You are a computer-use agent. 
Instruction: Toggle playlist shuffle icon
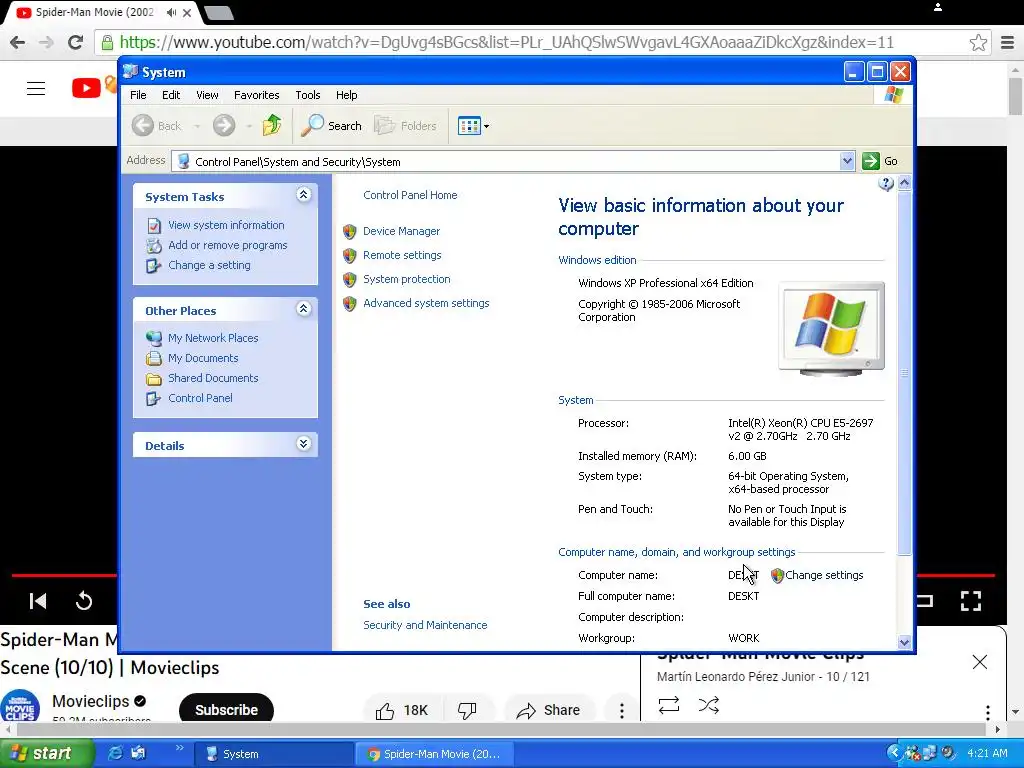tap(709, 705)
